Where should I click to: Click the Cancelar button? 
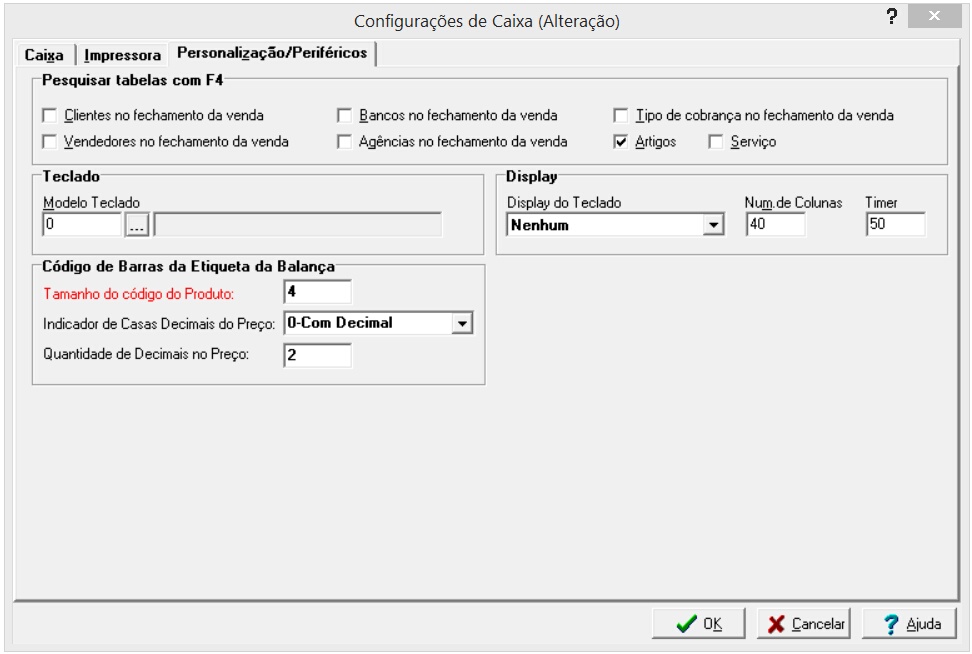[x=803, y=623]
